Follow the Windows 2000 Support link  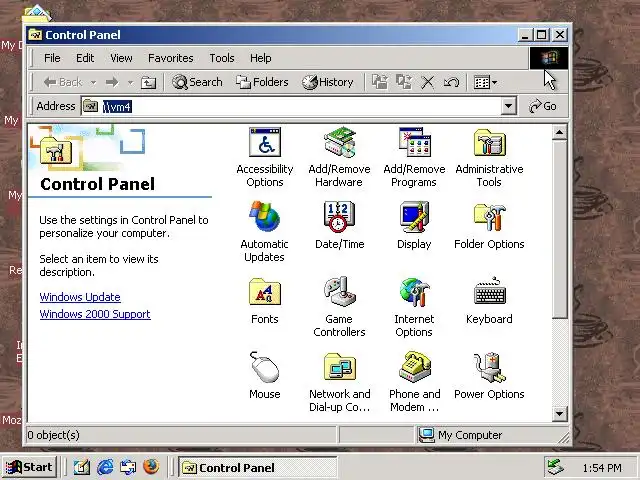95,314
